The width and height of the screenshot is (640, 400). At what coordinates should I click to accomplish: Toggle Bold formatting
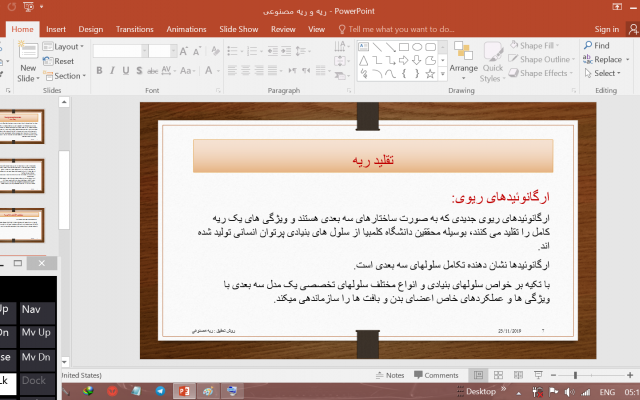pos(99,71)
